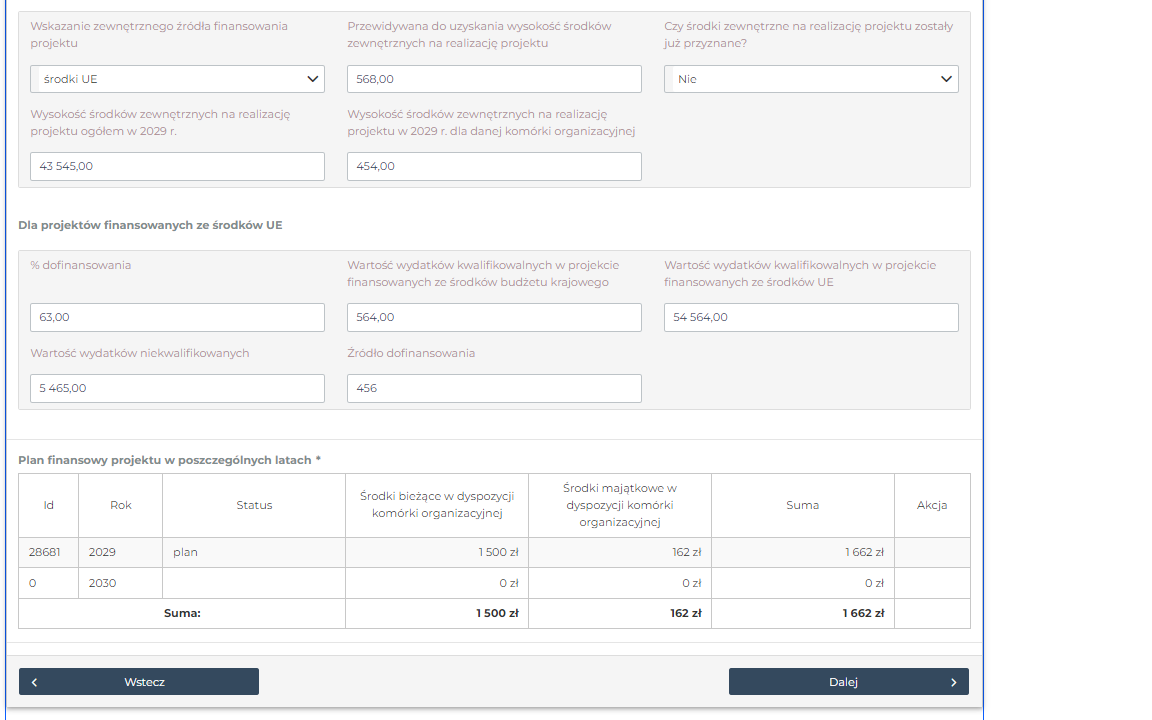Viewport: 1152px width, 720px height.
Task: Click the non-eligible expenses field 5 465,00
Action: [x=177, y=388]
